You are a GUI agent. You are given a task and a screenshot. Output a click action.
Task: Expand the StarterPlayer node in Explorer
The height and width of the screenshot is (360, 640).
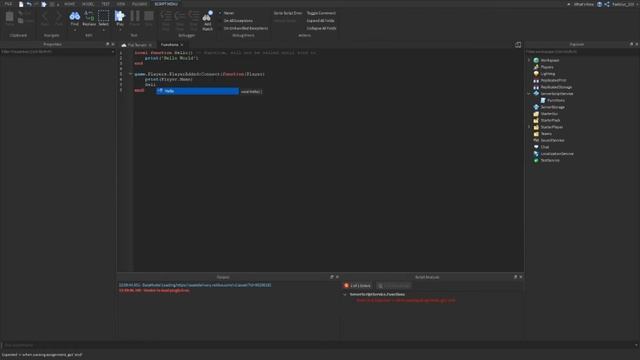point(529,127)
